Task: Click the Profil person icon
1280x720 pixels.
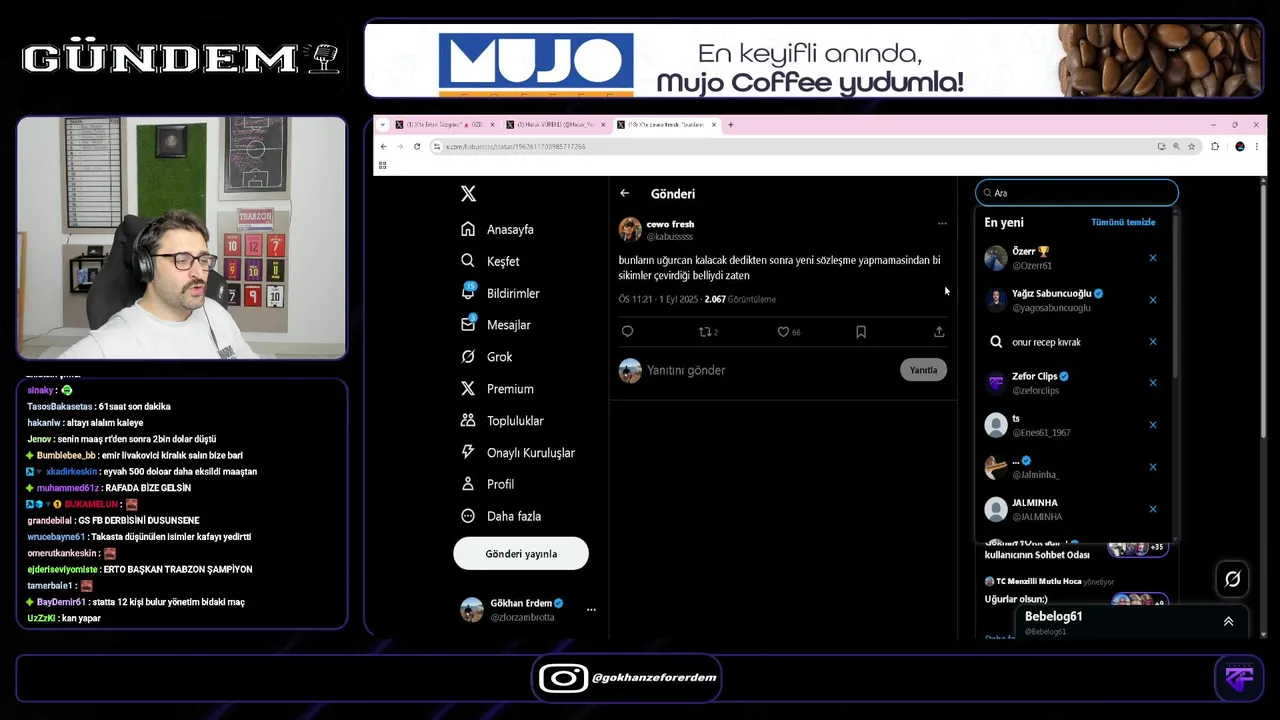Action: click(x=468, y=484)
